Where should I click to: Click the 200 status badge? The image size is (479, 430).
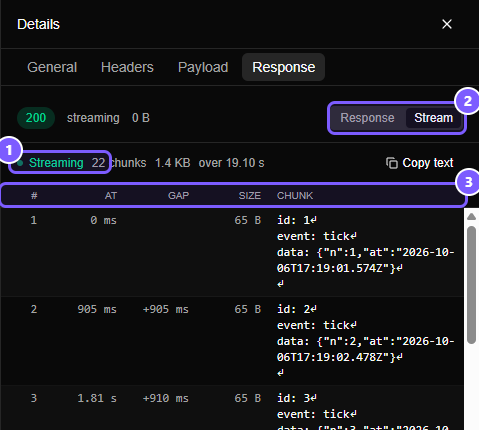[x=36, y=118]
